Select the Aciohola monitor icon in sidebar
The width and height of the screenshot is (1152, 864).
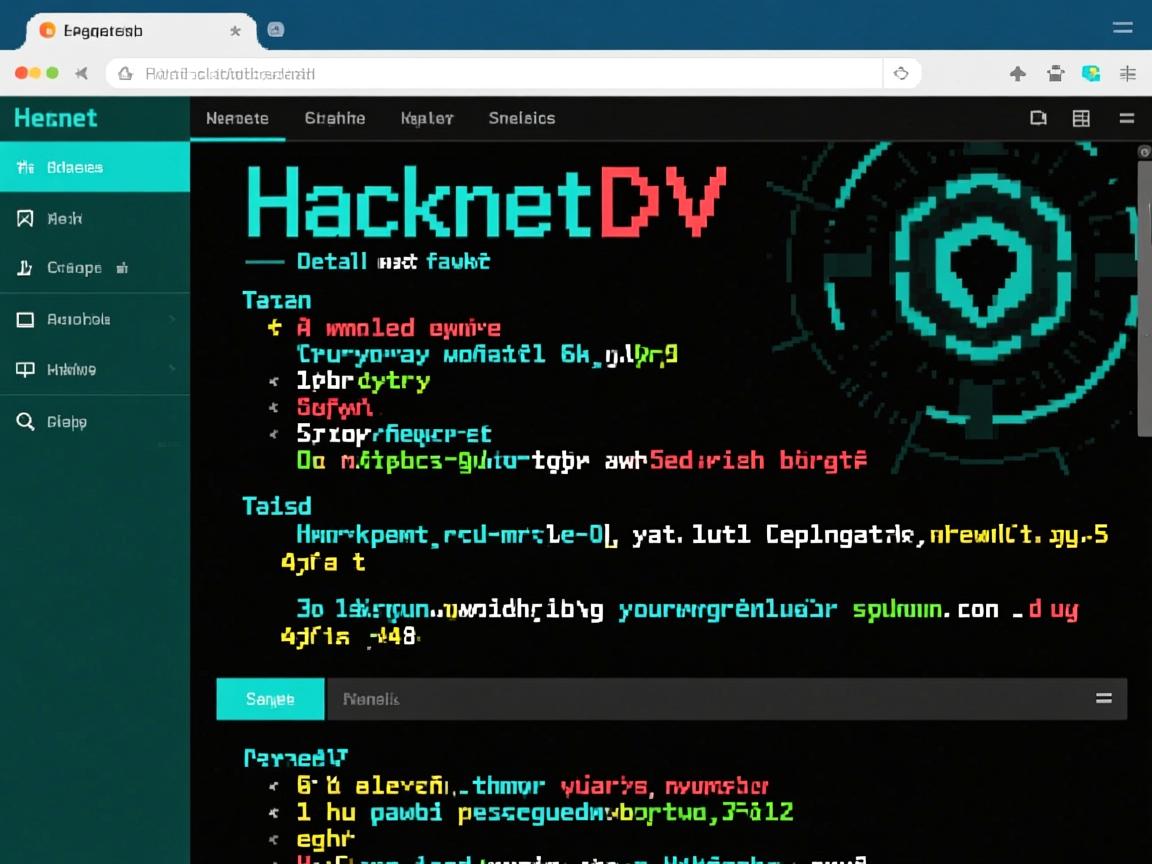click(25, 319)
